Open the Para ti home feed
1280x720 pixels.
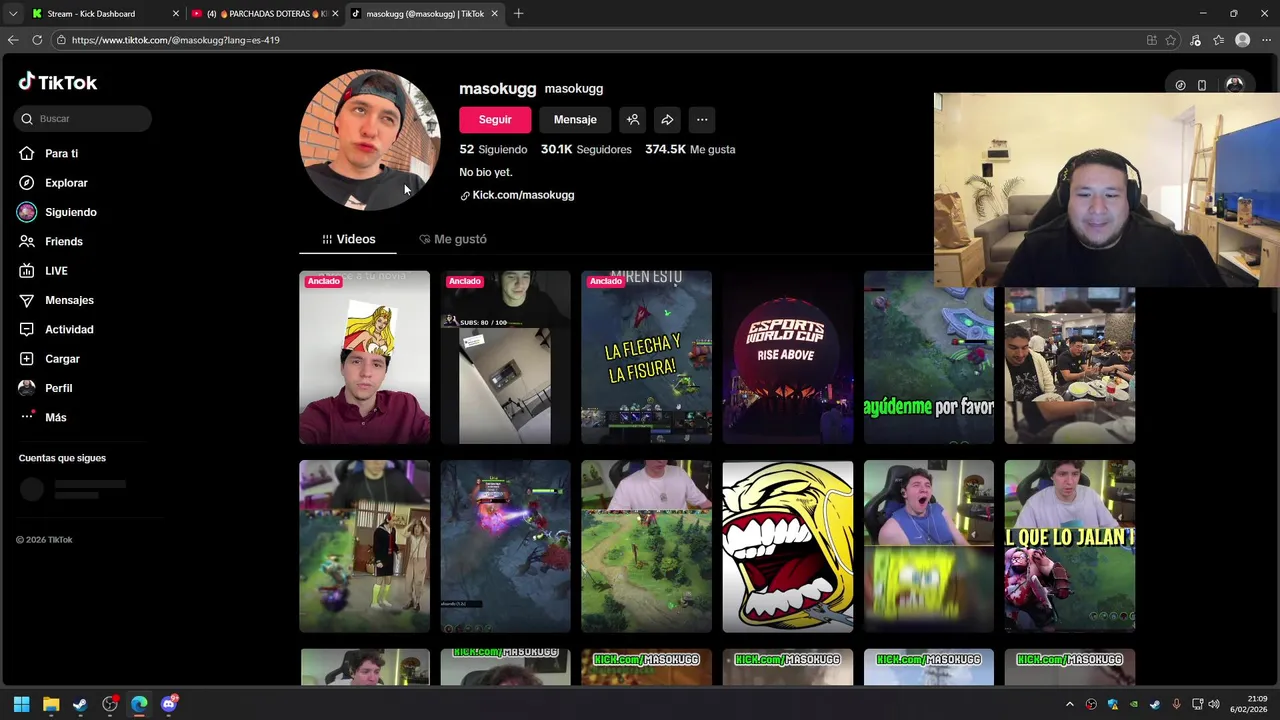pos(48,153)
